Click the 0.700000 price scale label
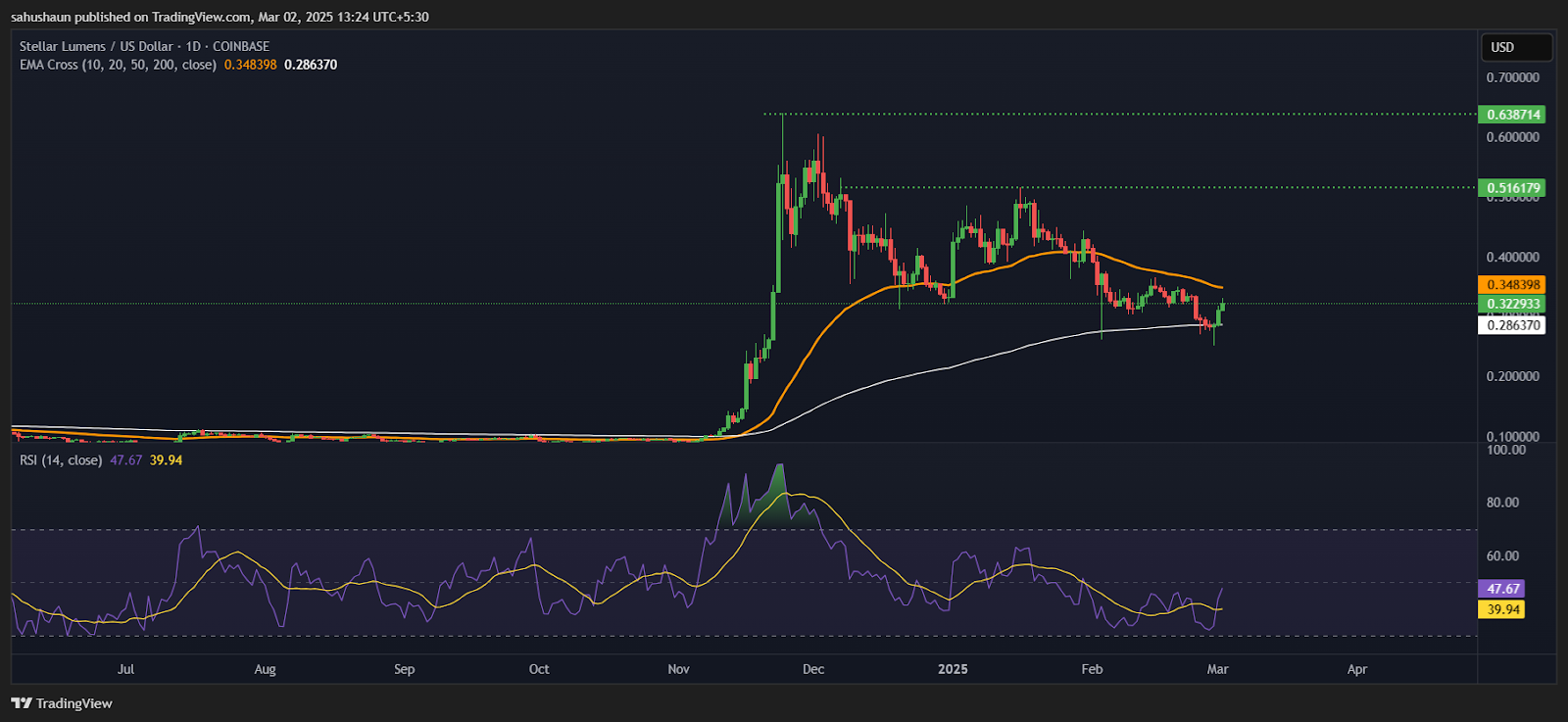 (x=1512, y=77)
